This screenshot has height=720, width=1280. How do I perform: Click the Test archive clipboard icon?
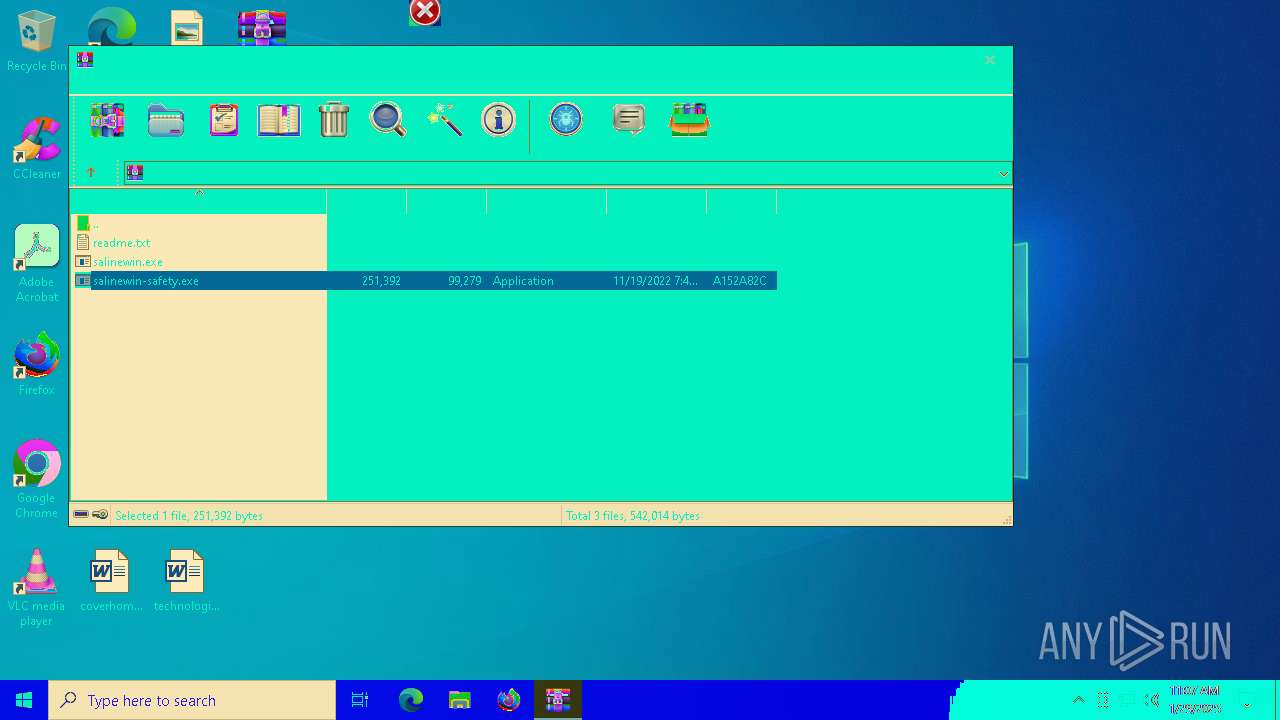click(x=224, y=120)
